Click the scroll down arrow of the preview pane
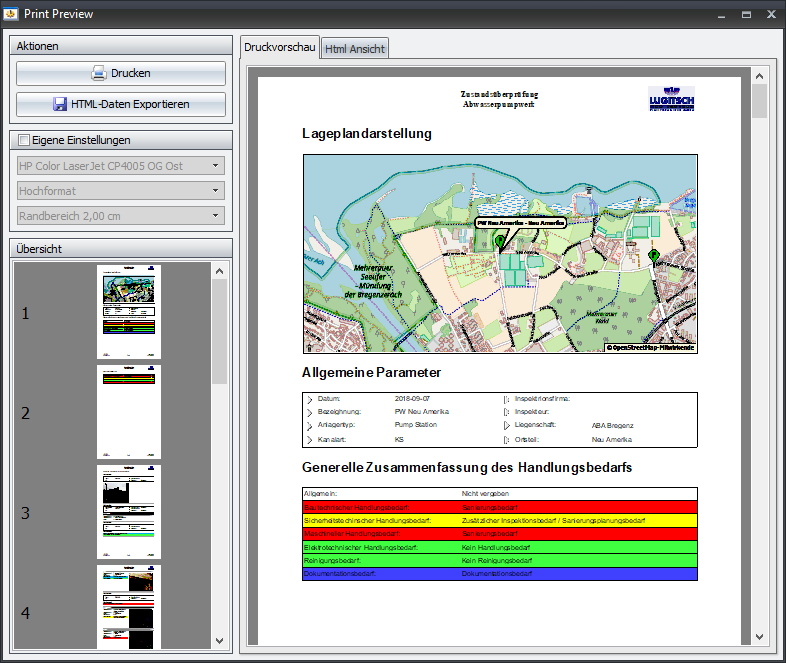This screenshot has height=663, width=786. pos(759,636)
